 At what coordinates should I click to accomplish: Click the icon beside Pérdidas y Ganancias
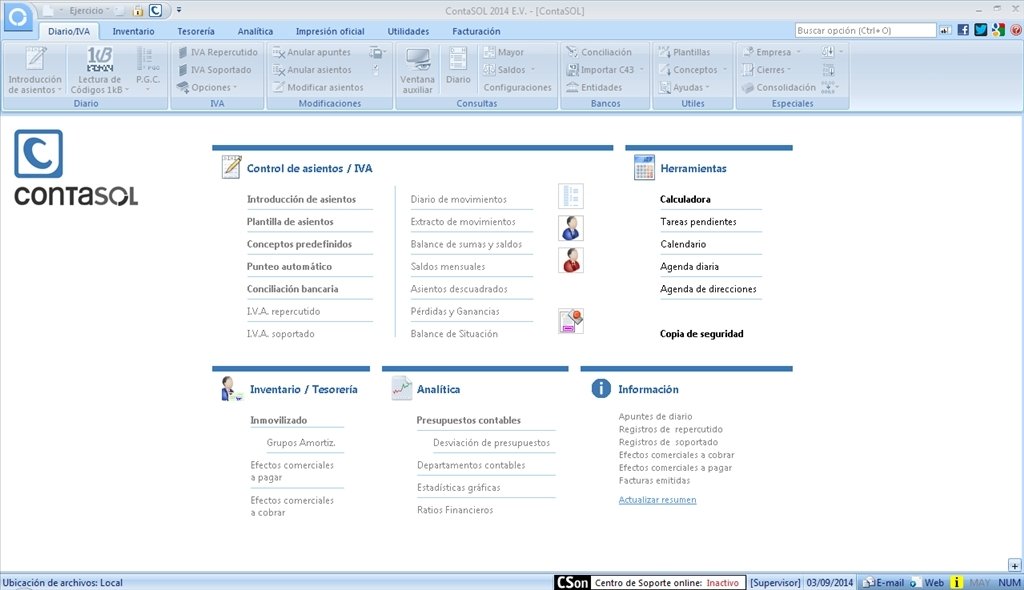pyautogui.click(x=571, y=321)
